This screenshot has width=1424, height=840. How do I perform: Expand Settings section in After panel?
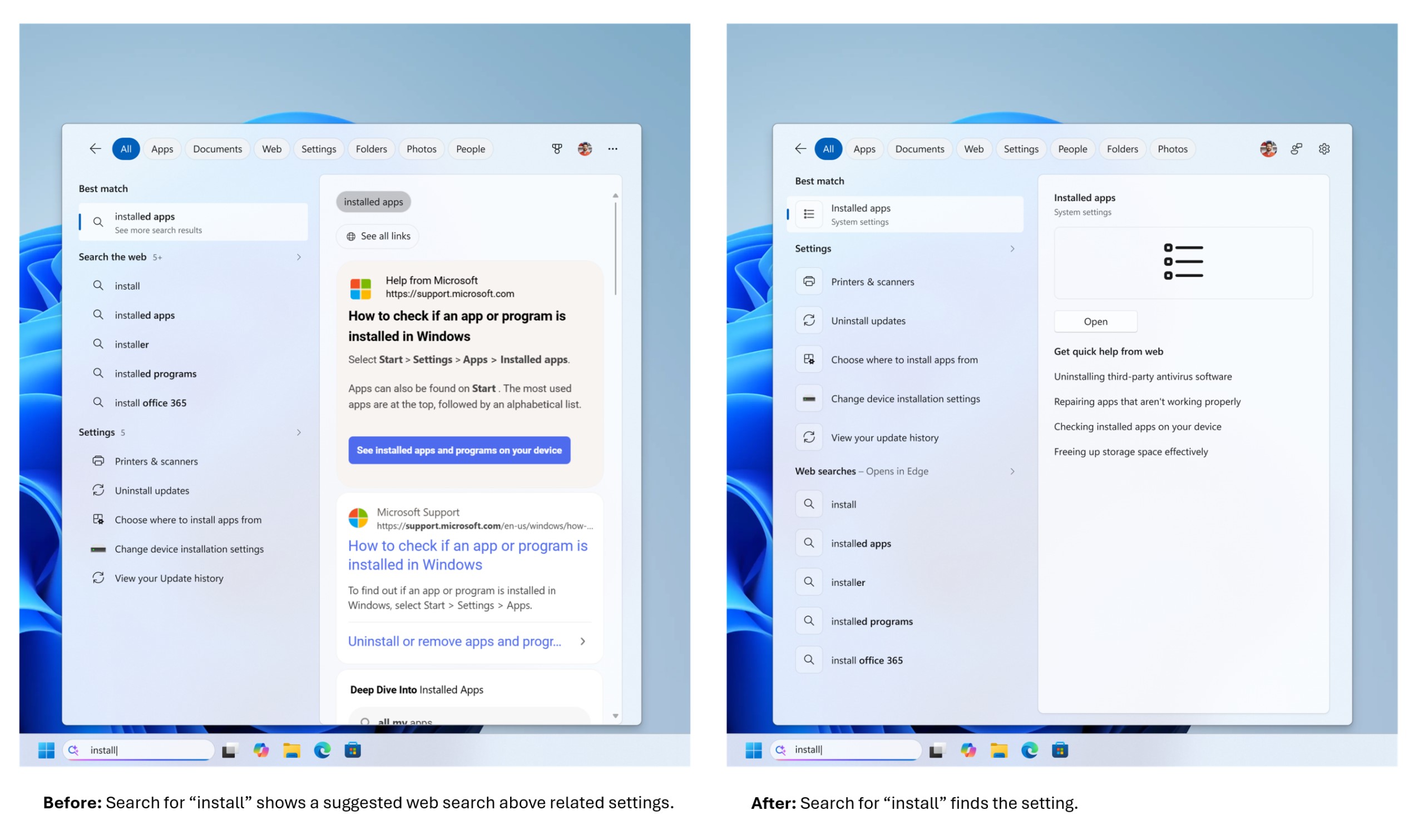pyautogui.click(x=1012, y=248)
